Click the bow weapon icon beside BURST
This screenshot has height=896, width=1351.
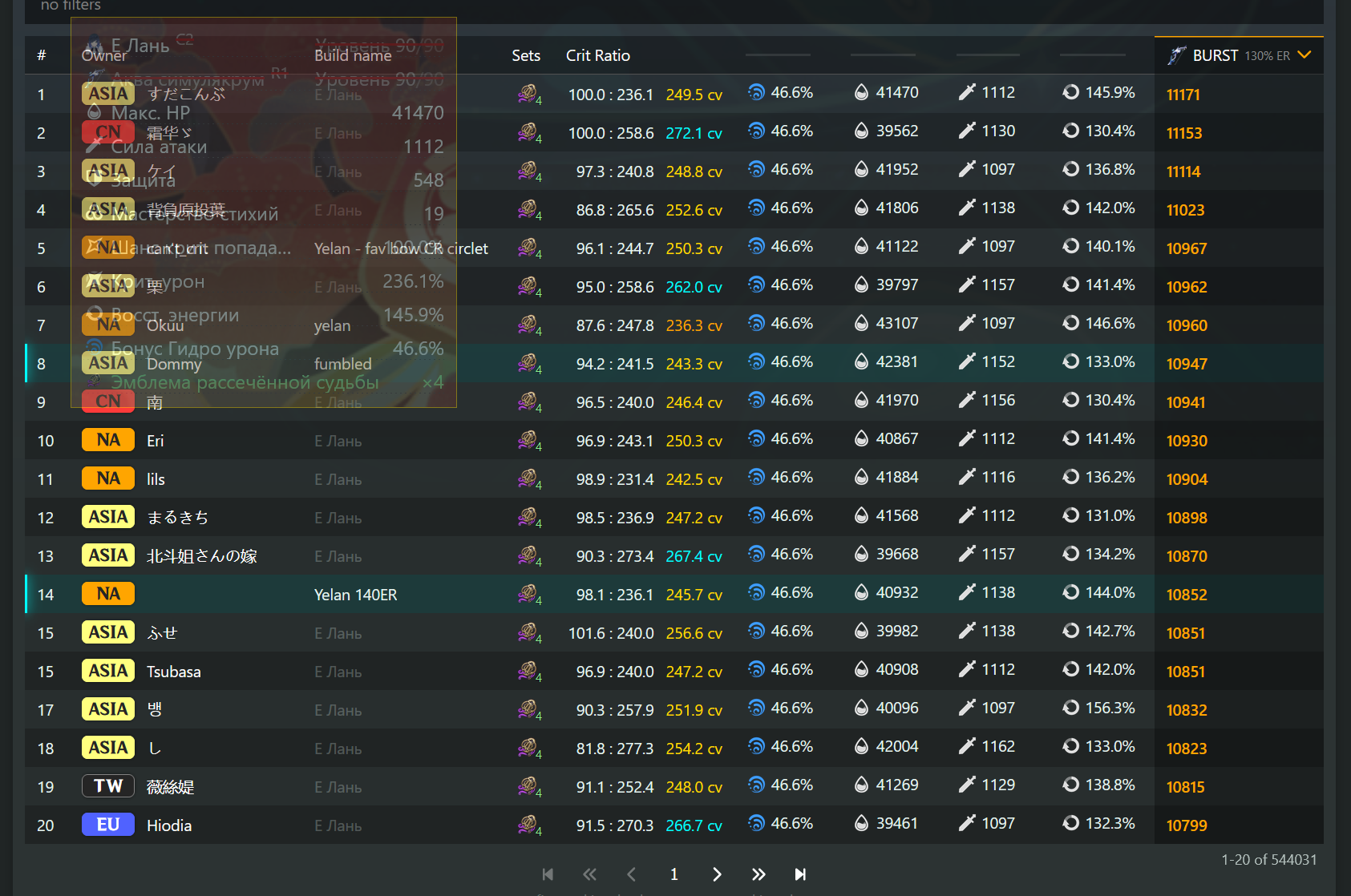point(1176,55)
